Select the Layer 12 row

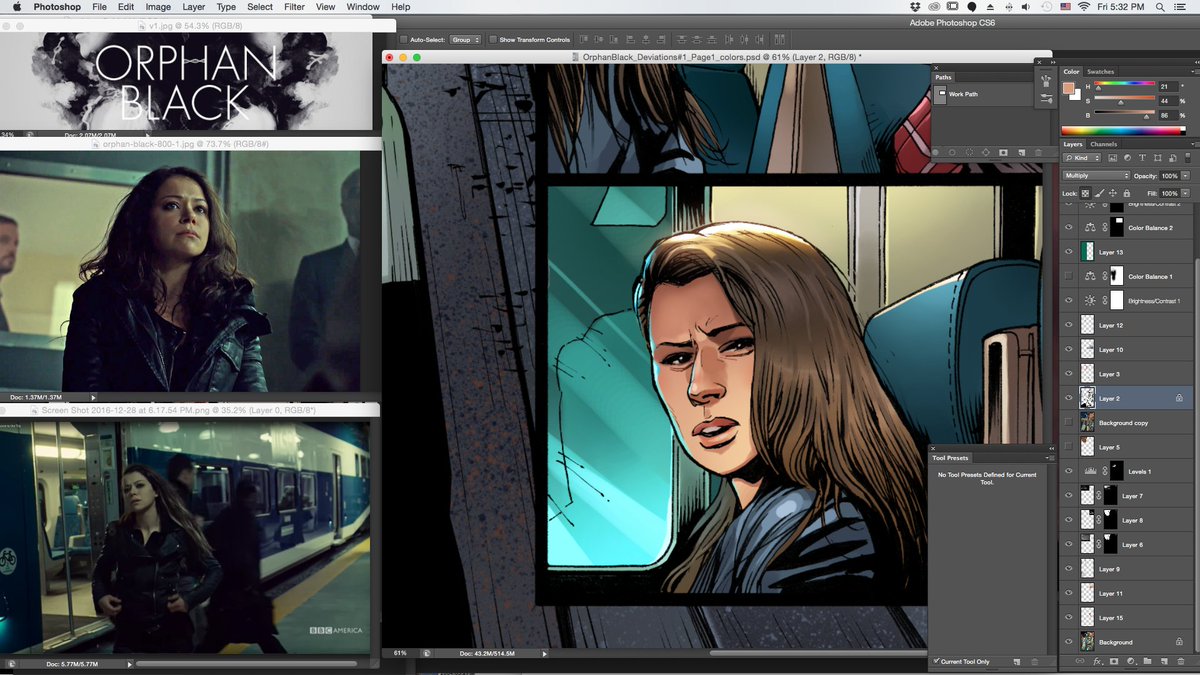[1126, 325]
